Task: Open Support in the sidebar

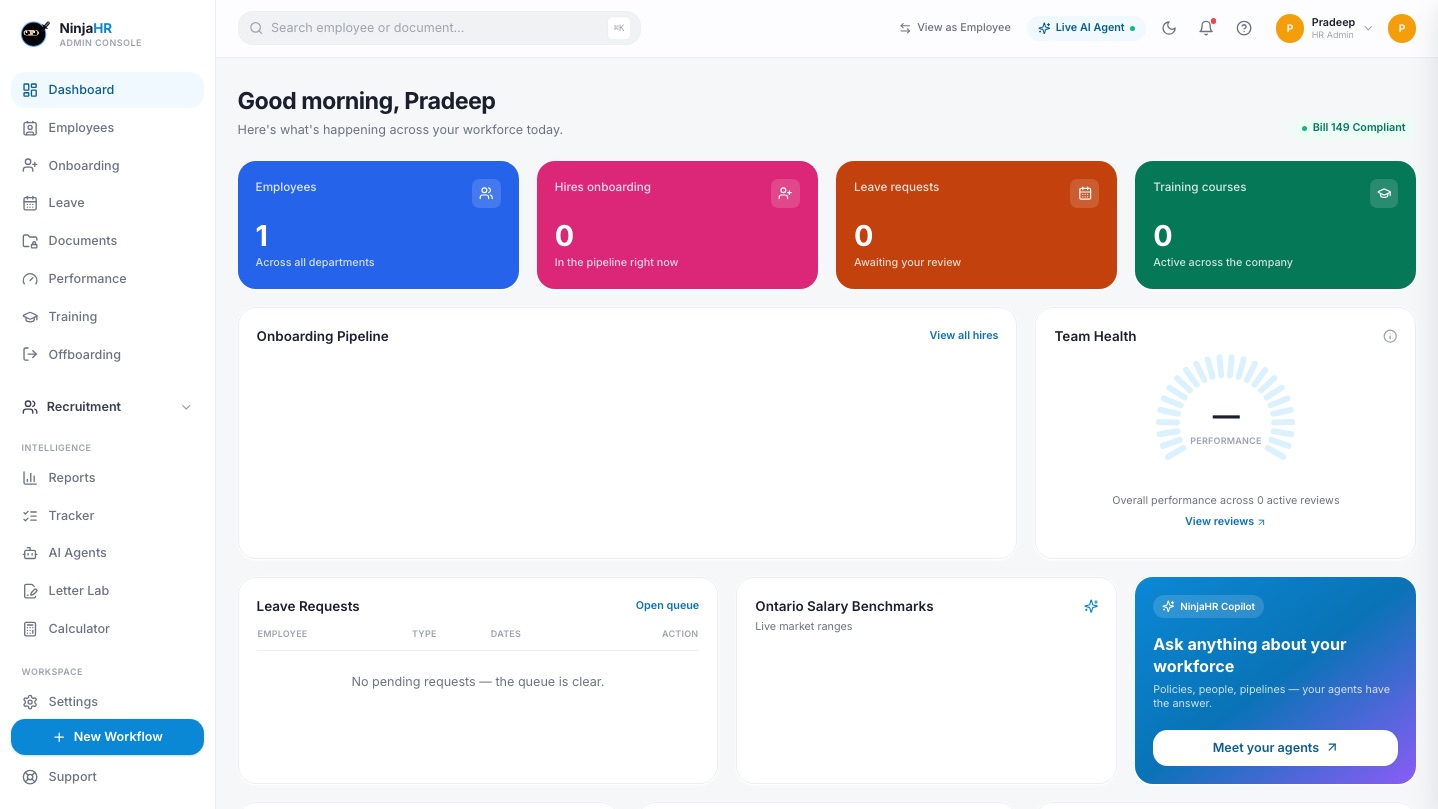Action: click(107, 777)
